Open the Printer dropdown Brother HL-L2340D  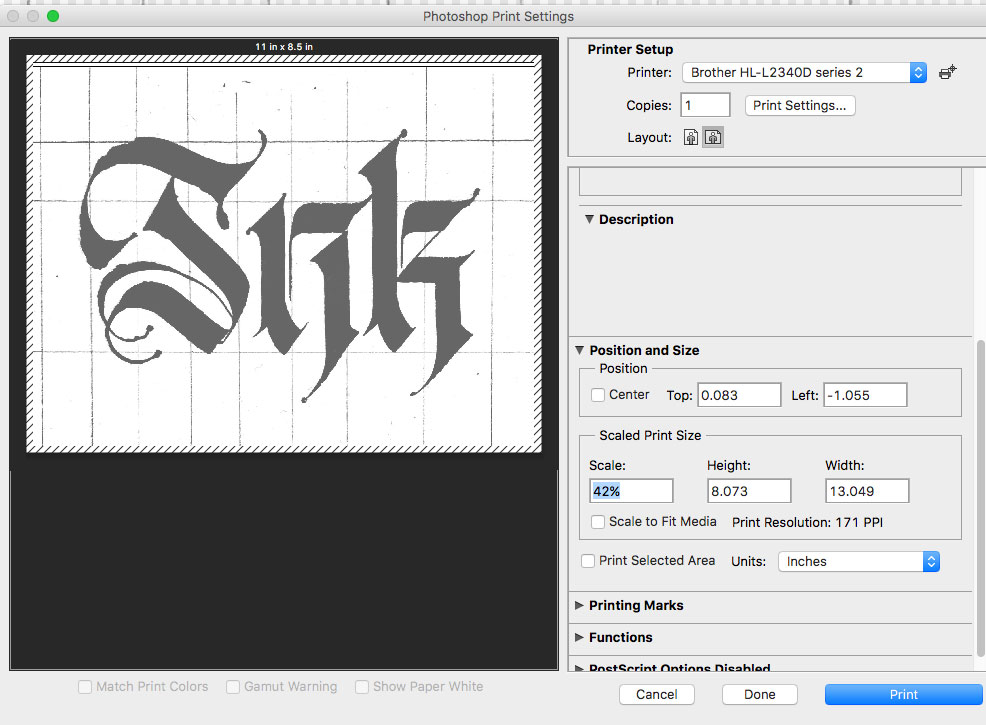tap(804, 73)
